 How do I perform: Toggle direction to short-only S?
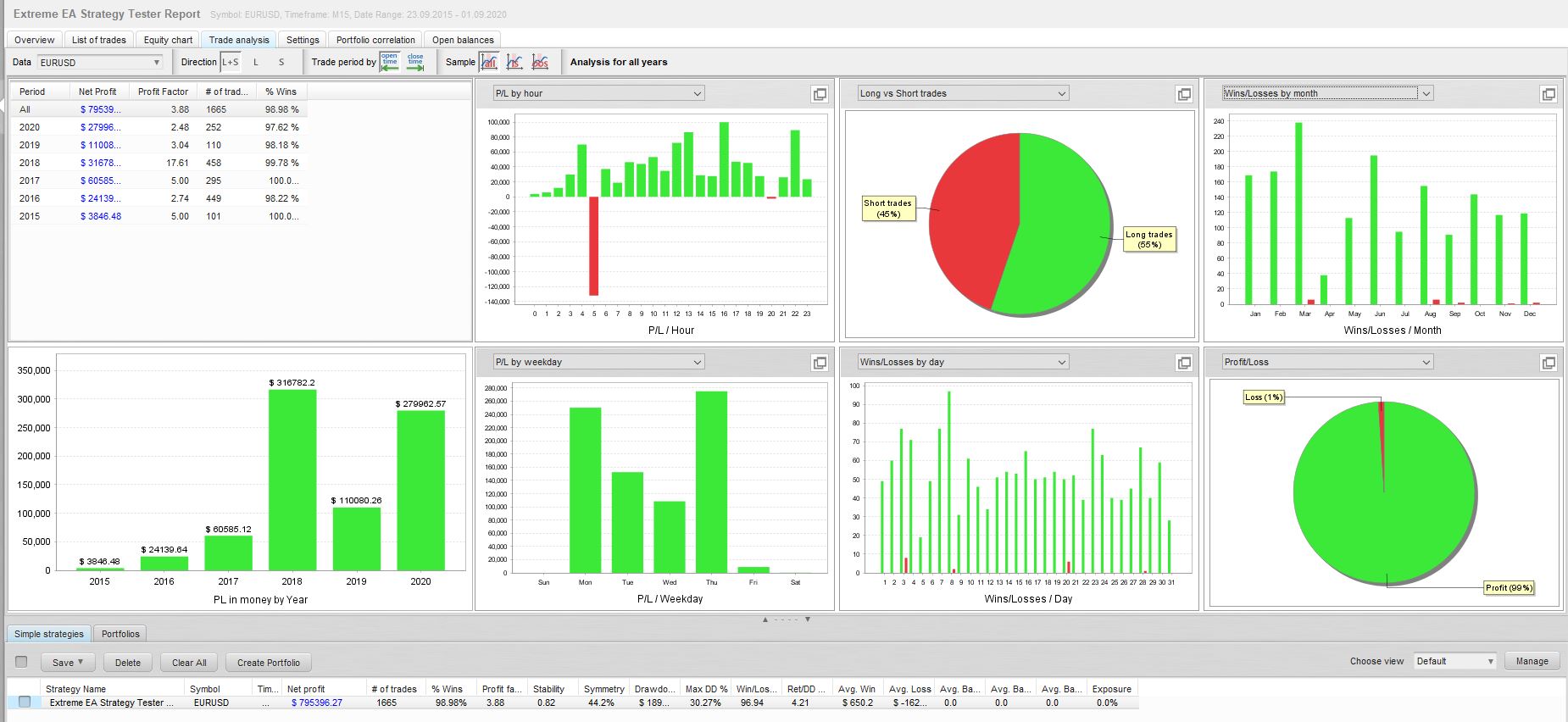tap(281, 62)
